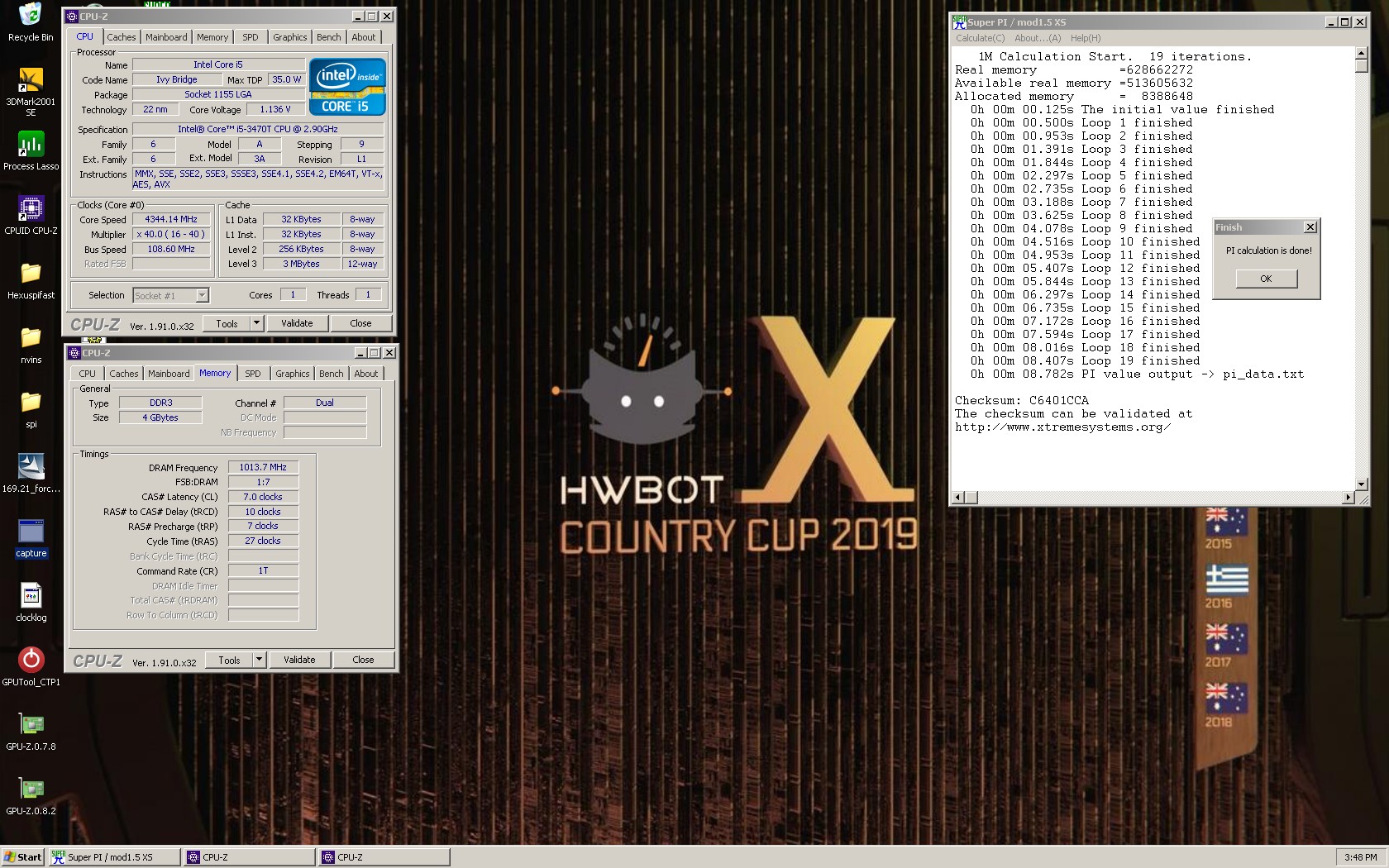Activate the second CPU-Z taskbar button
This screenshot has width=1389, height=868.
[384, 857]
